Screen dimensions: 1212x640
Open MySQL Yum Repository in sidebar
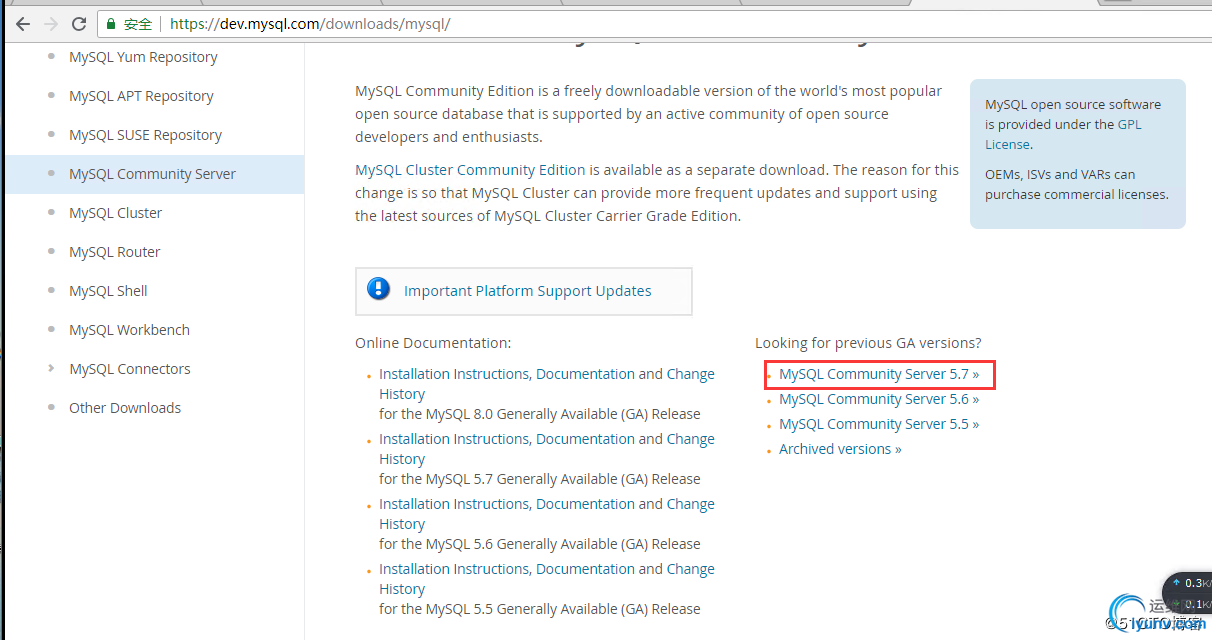click(143, 57)
